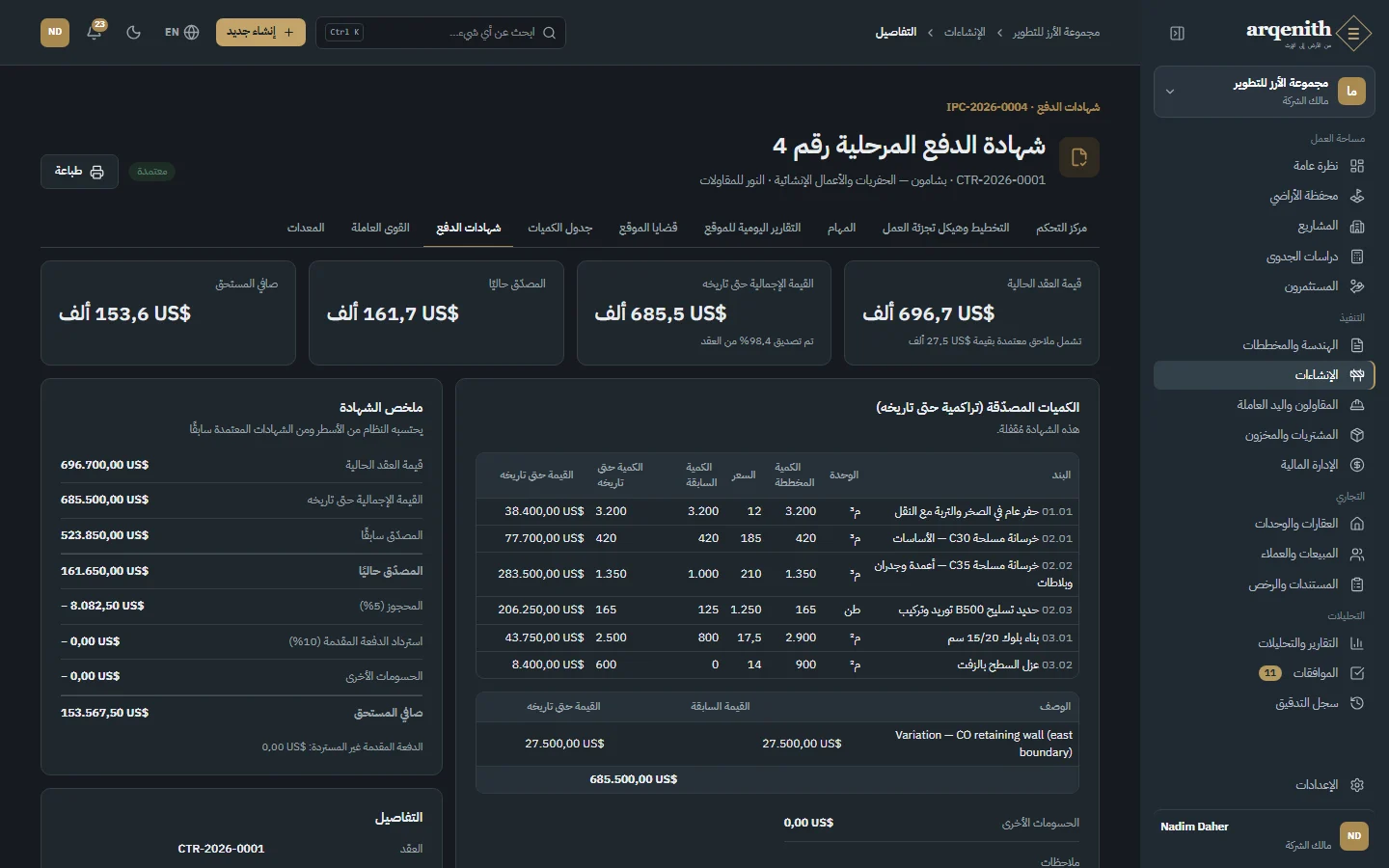Viewport: 1389px width, 868px height.
Task: Go to الإنشاءات breadcrumb link
Action: [x=965, y=32]
